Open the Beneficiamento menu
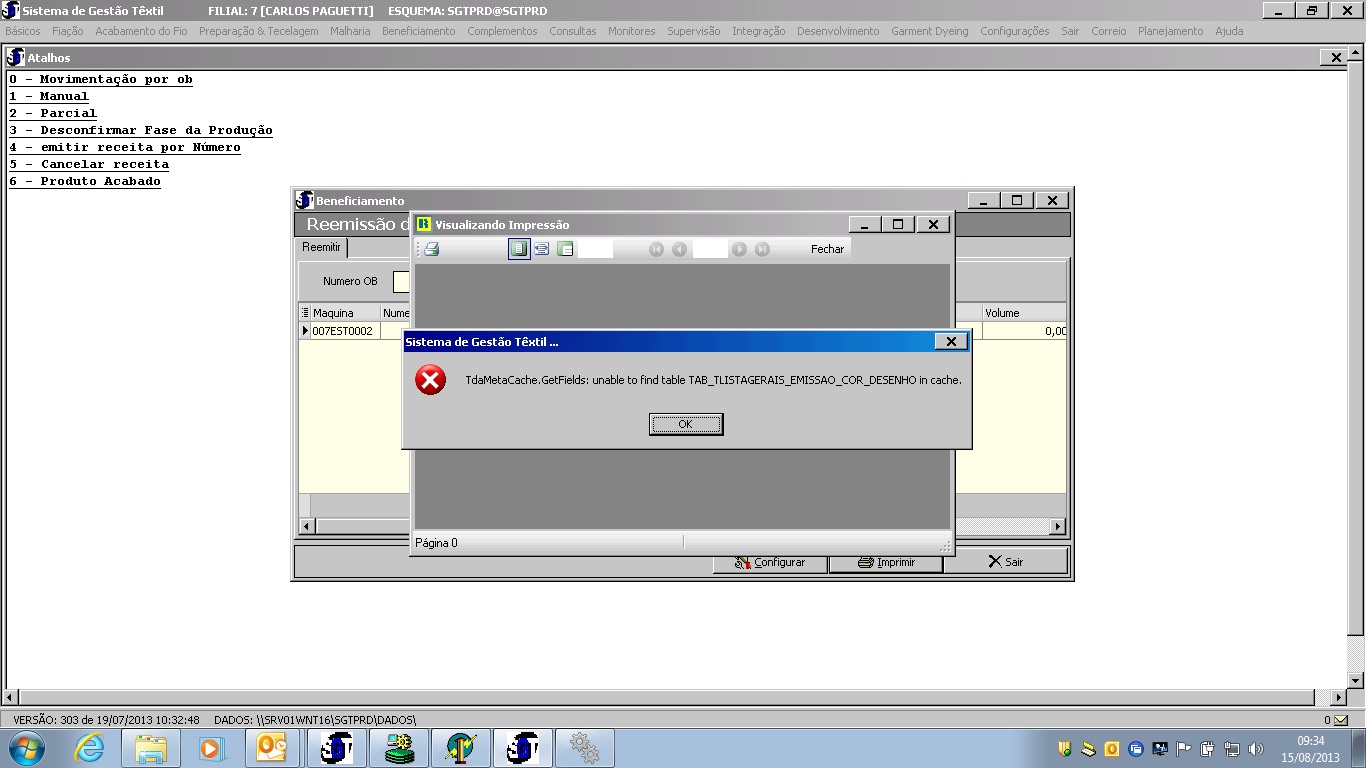The width and height of the screenshot is (1366, 768). click(x=418, y=31)
